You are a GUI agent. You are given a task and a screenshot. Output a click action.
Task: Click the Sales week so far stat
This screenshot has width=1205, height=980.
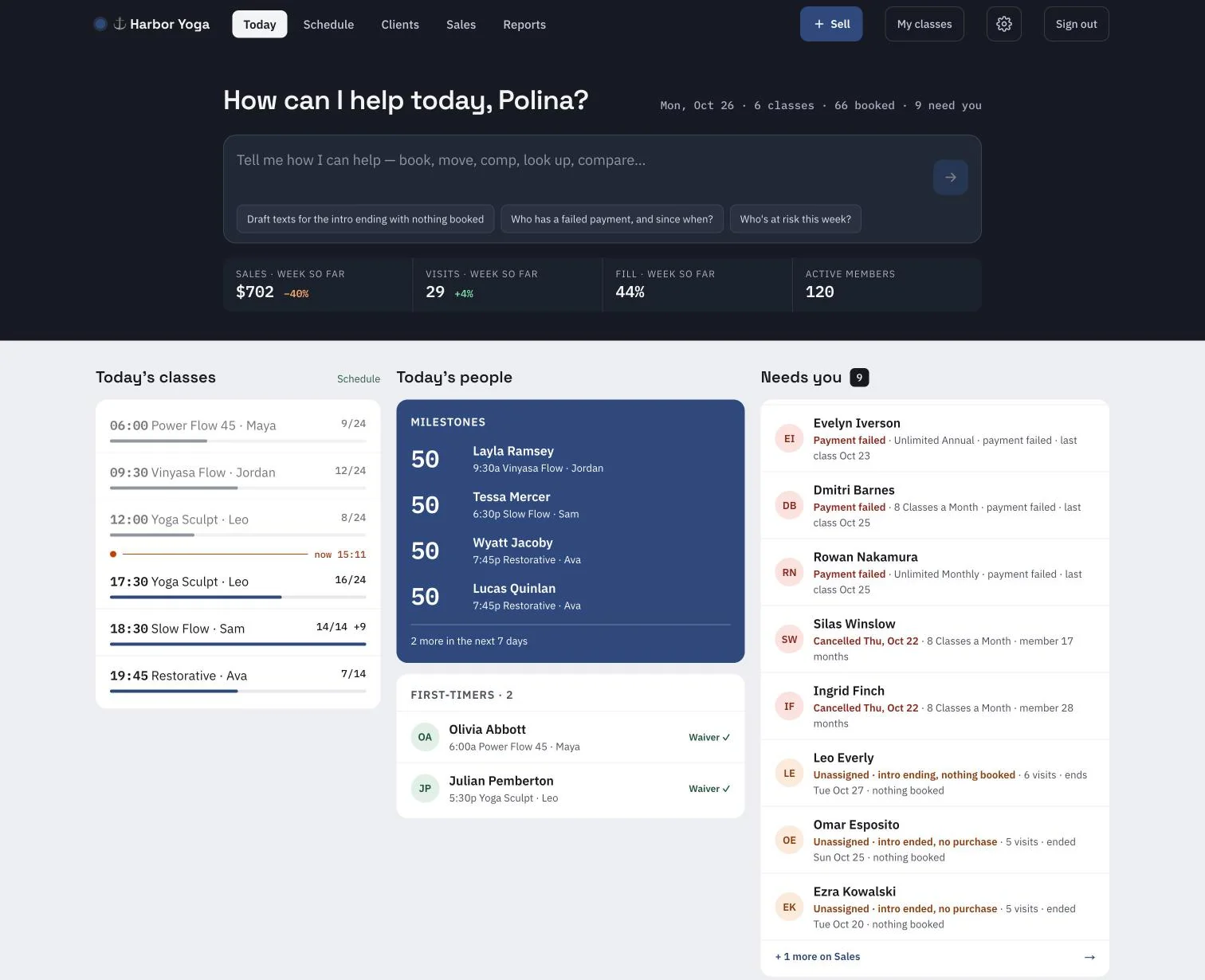coord(318,284)
